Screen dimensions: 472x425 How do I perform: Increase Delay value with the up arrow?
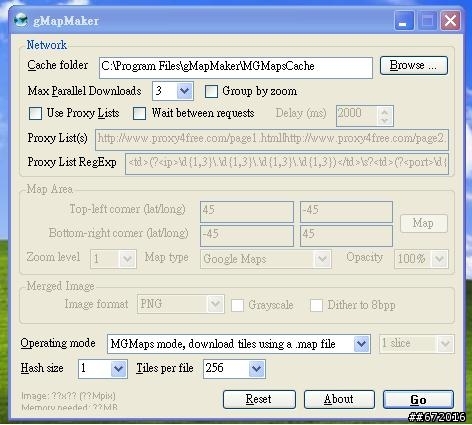pos(385,111)
